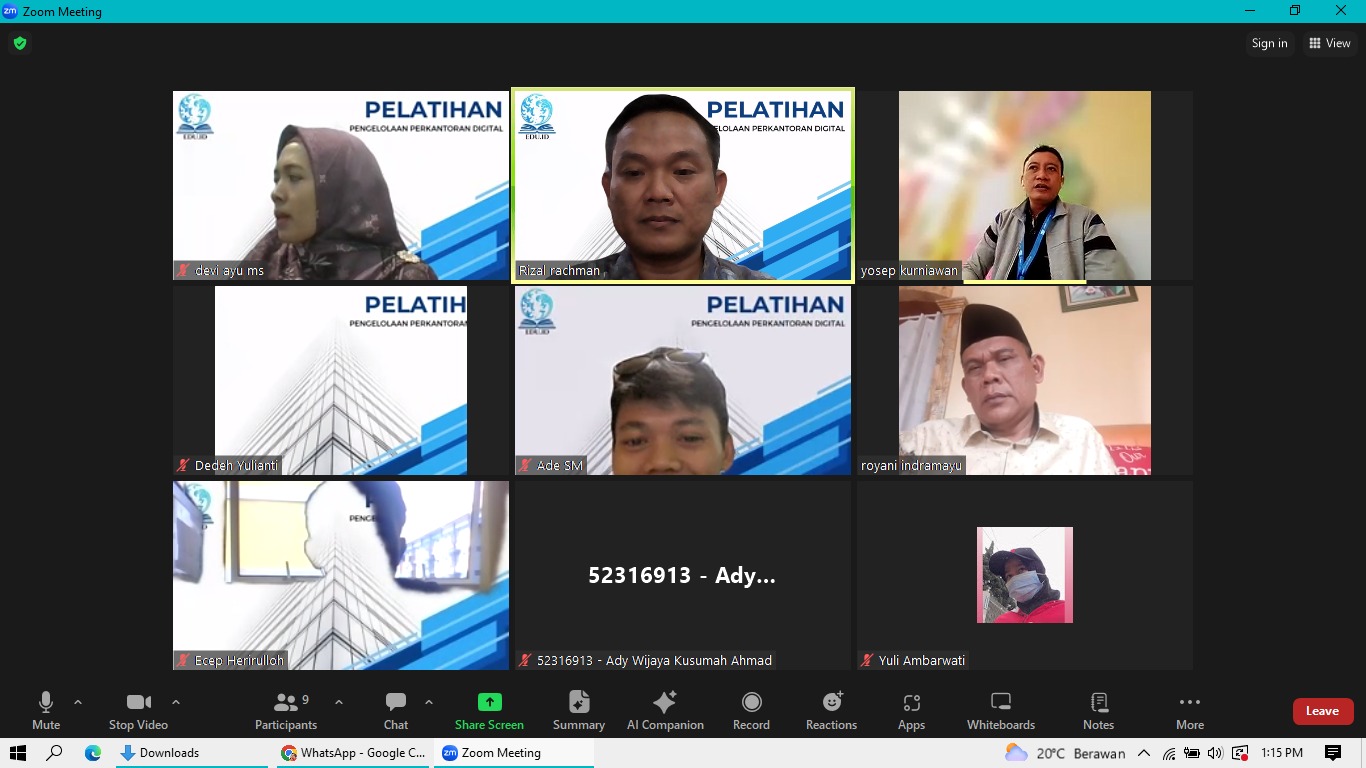The image size is (1366, 768).
Task: Open the View menu
Action: (x=1331, y=43)
